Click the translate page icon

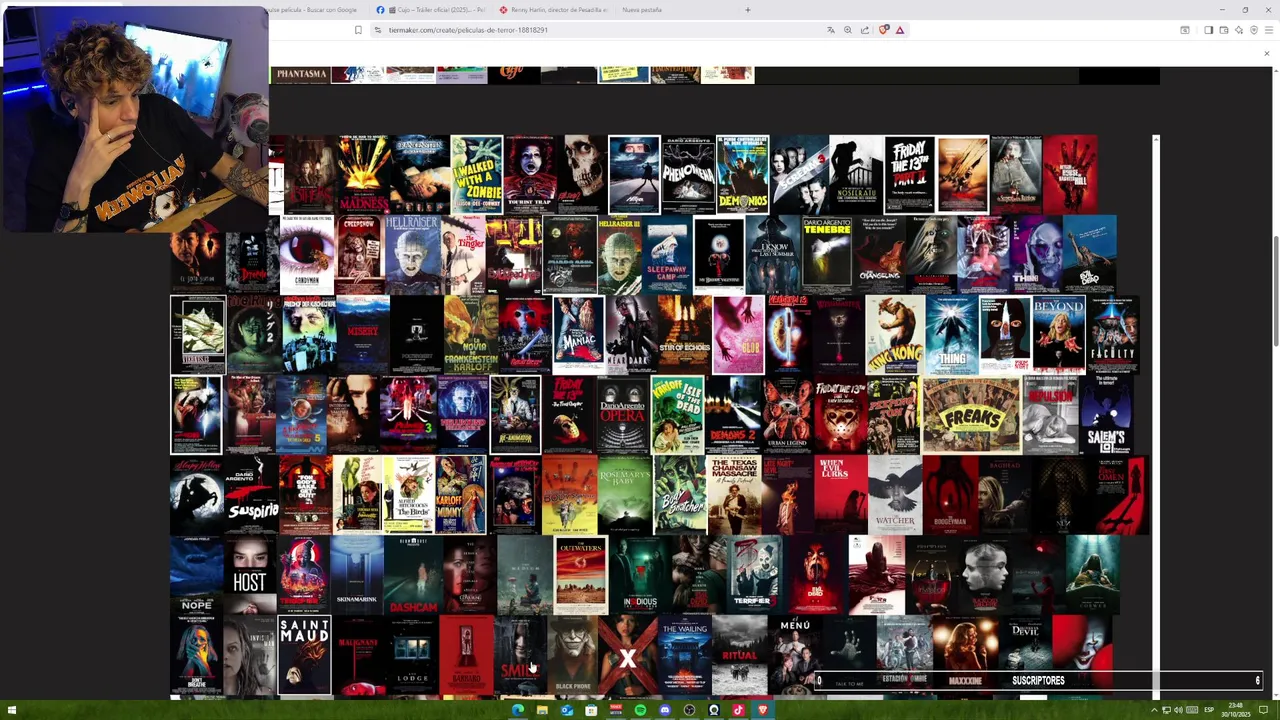click(831, 30)
